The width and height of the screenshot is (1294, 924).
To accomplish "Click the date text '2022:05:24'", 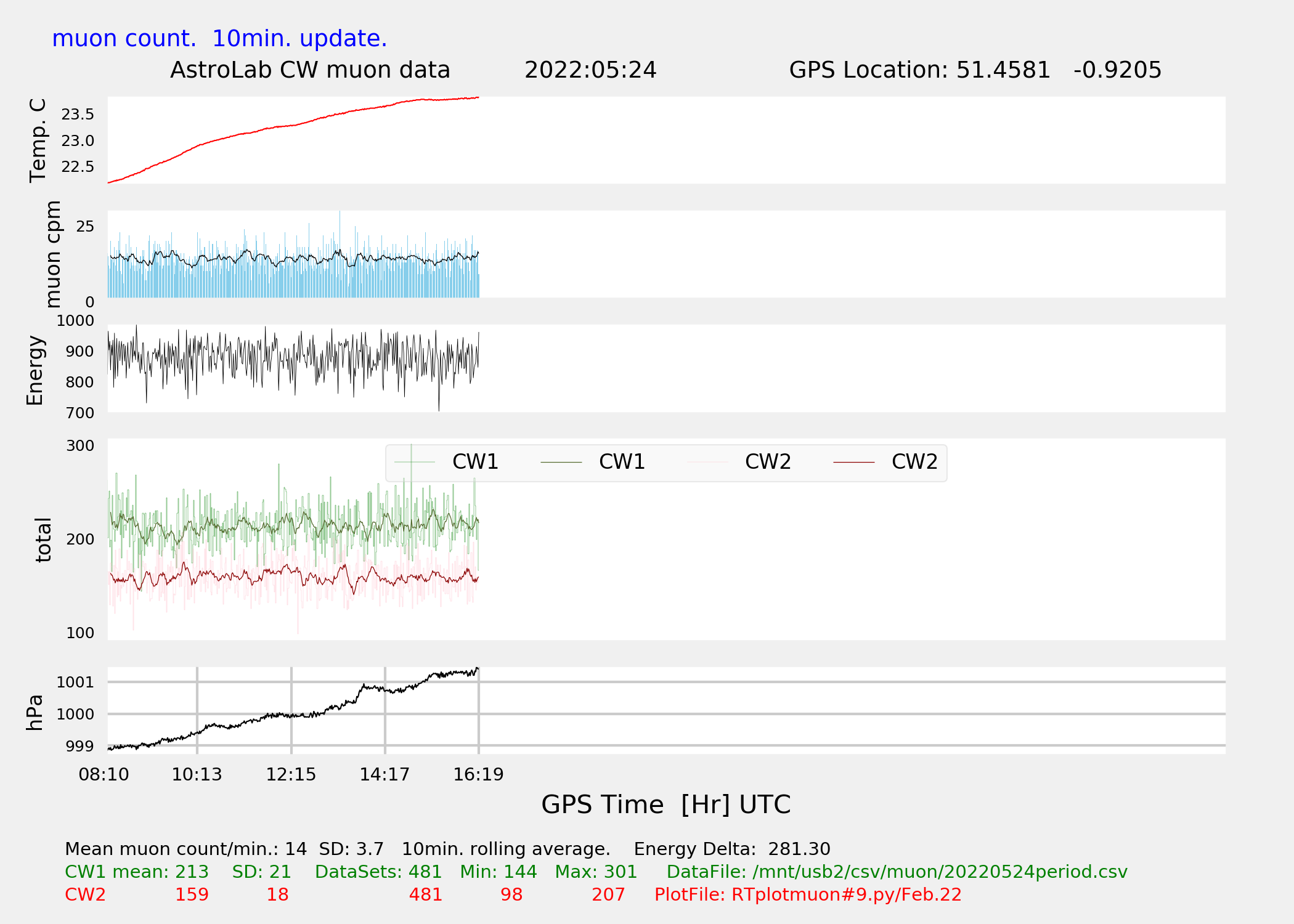I will [590, 70].
